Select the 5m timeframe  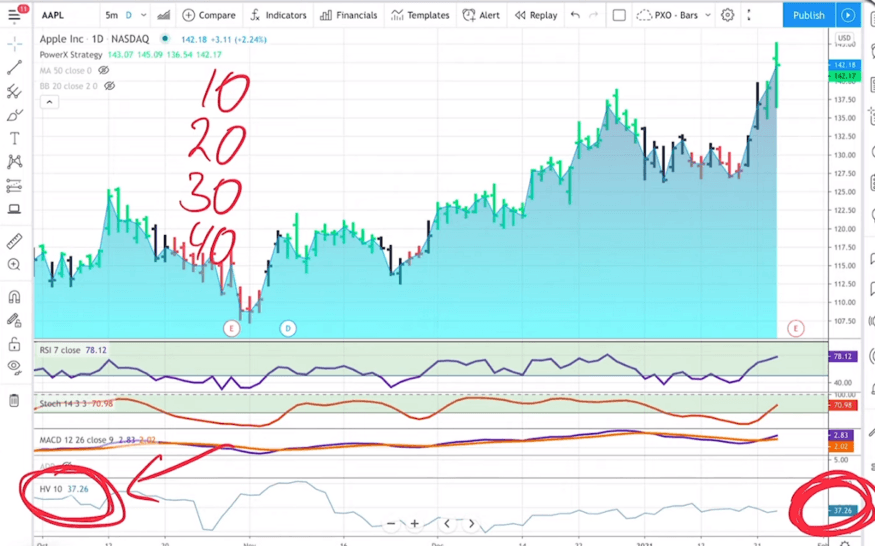tap(112, 15)
